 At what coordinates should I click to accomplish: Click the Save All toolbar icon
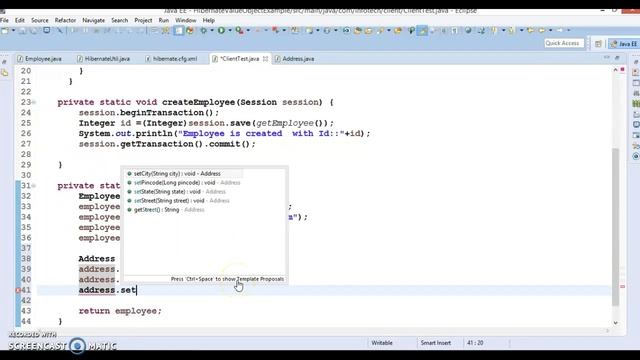click(34, 31)
